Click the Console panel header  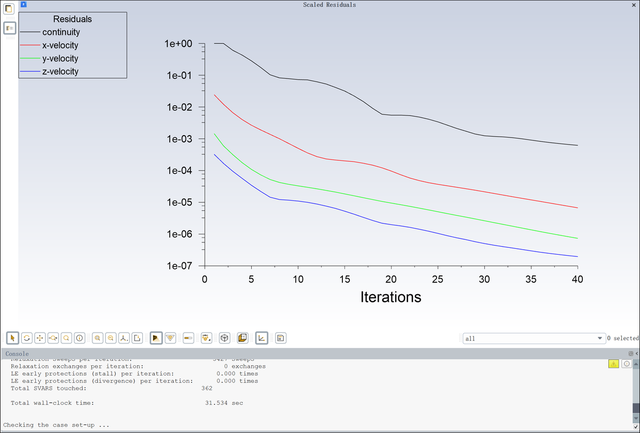320,353
